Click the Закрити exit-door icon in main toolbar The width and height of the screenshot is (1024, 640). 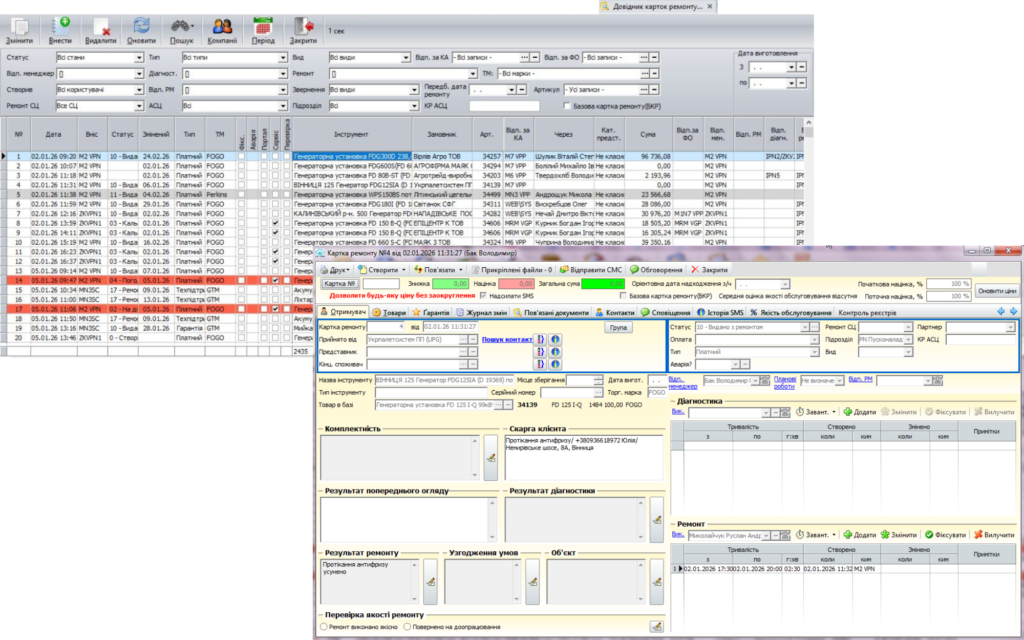point(303,31)
